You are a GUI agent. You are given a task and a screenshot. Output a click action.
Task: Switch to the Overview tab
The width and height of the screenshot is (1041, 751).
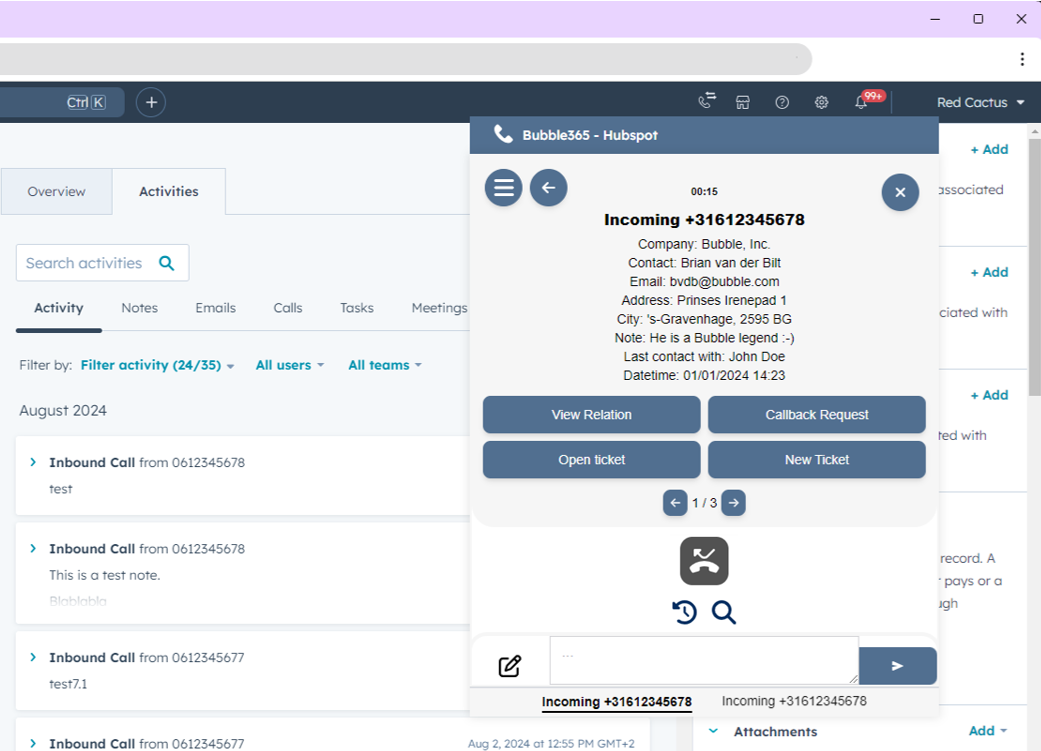coord(56,191)
